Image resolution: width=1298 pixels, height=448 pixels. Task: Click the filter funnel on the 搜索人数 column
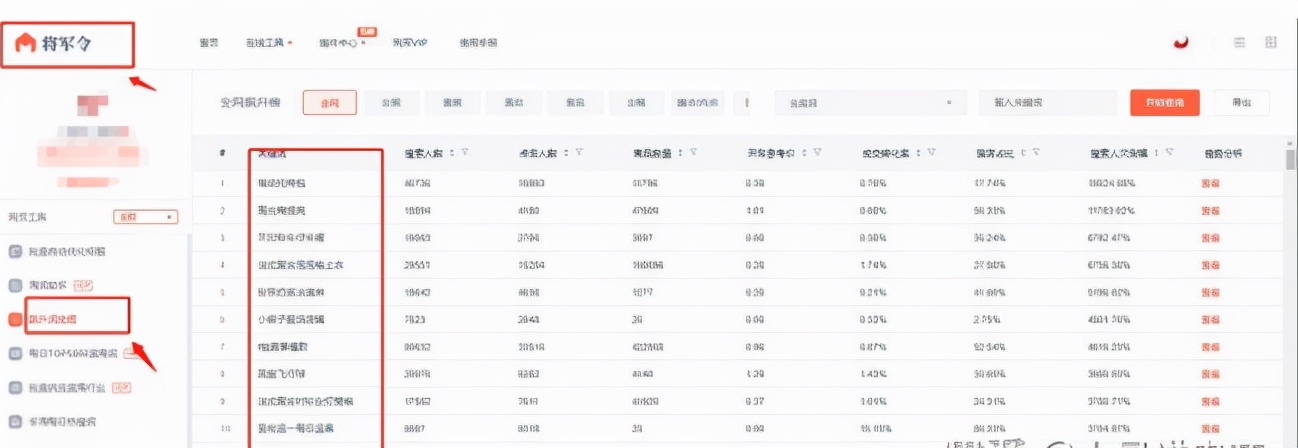[x=466, y=153]
